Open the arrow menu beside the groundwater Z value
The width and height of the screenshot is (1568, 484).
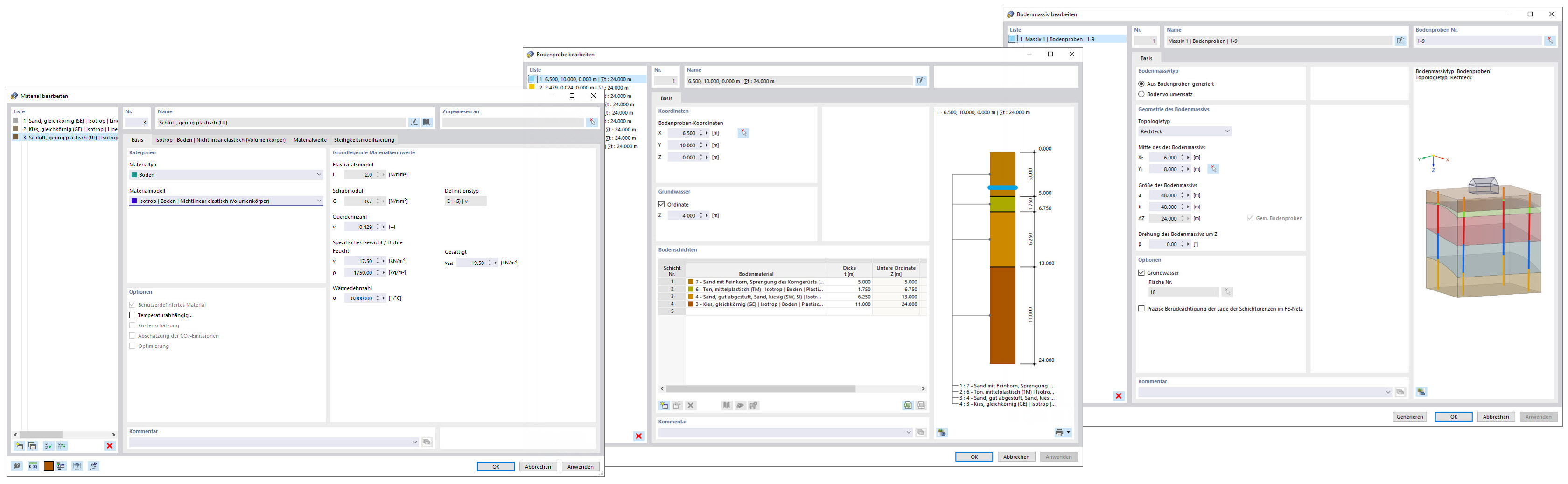(x=707, y=215)
